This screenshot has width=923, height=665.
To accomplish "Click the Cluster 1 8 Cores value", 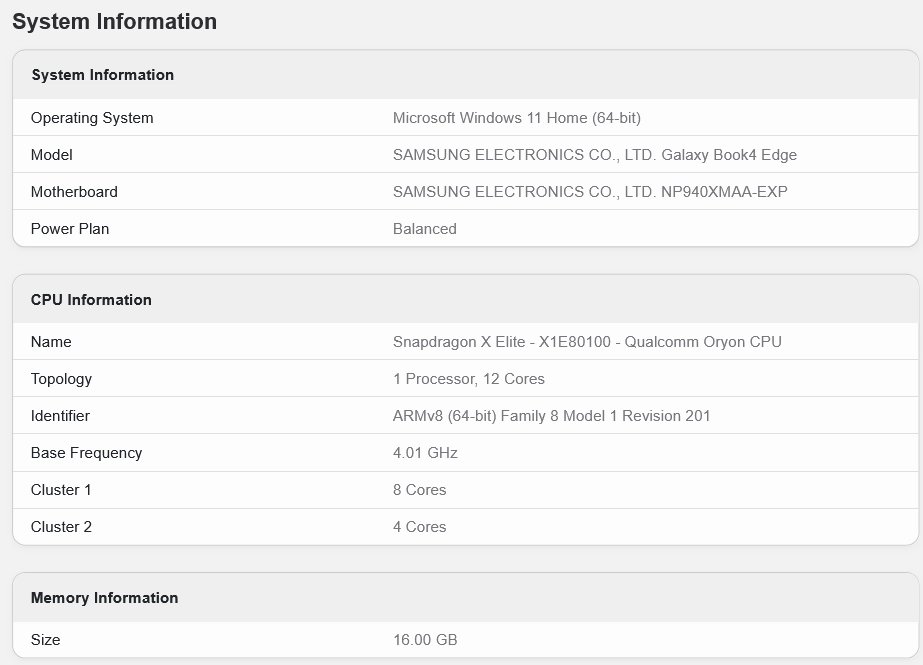I will (x=419, y=490).
